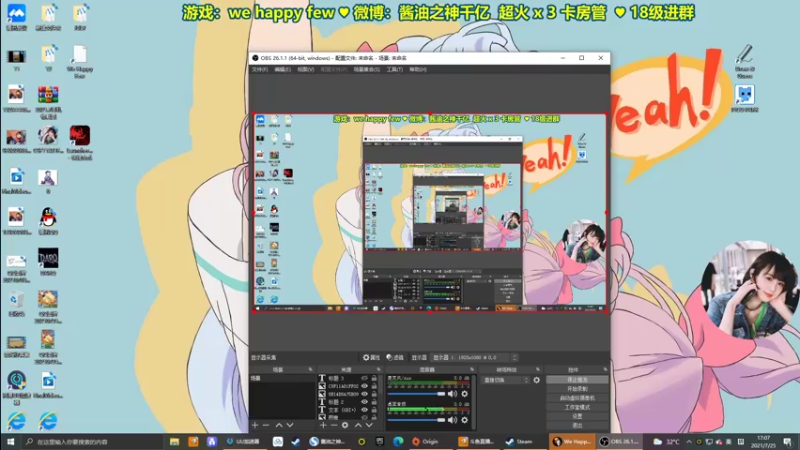
Task: Toggle visibility of 标题 2 source
Action: (x=364, y=402)
